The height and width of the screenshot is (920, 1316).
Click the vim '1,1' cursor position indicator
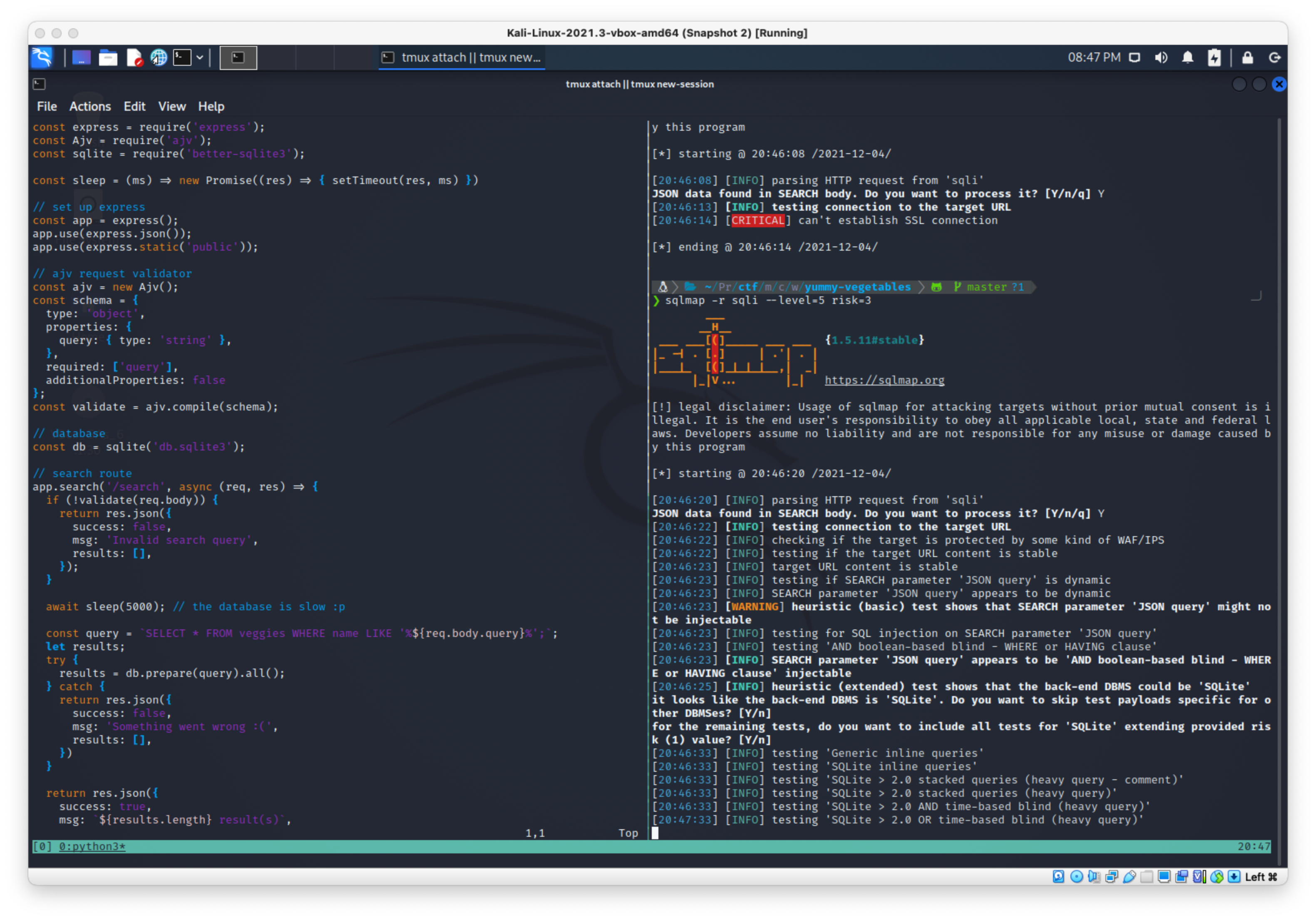pos(535,833)
